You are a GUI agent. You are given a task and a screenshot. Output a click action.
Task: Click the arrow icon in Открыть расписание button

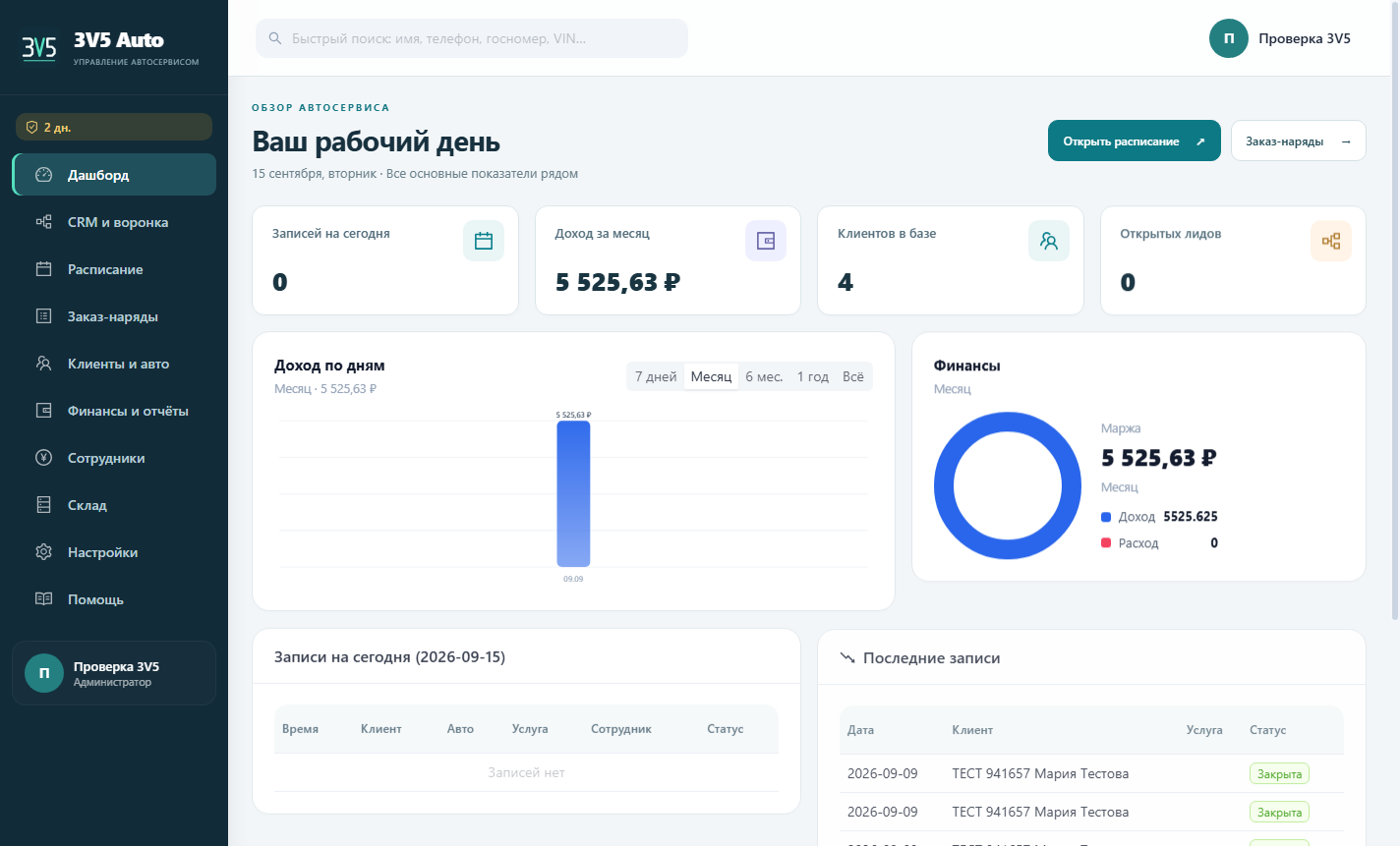[x=1200, y=141]
